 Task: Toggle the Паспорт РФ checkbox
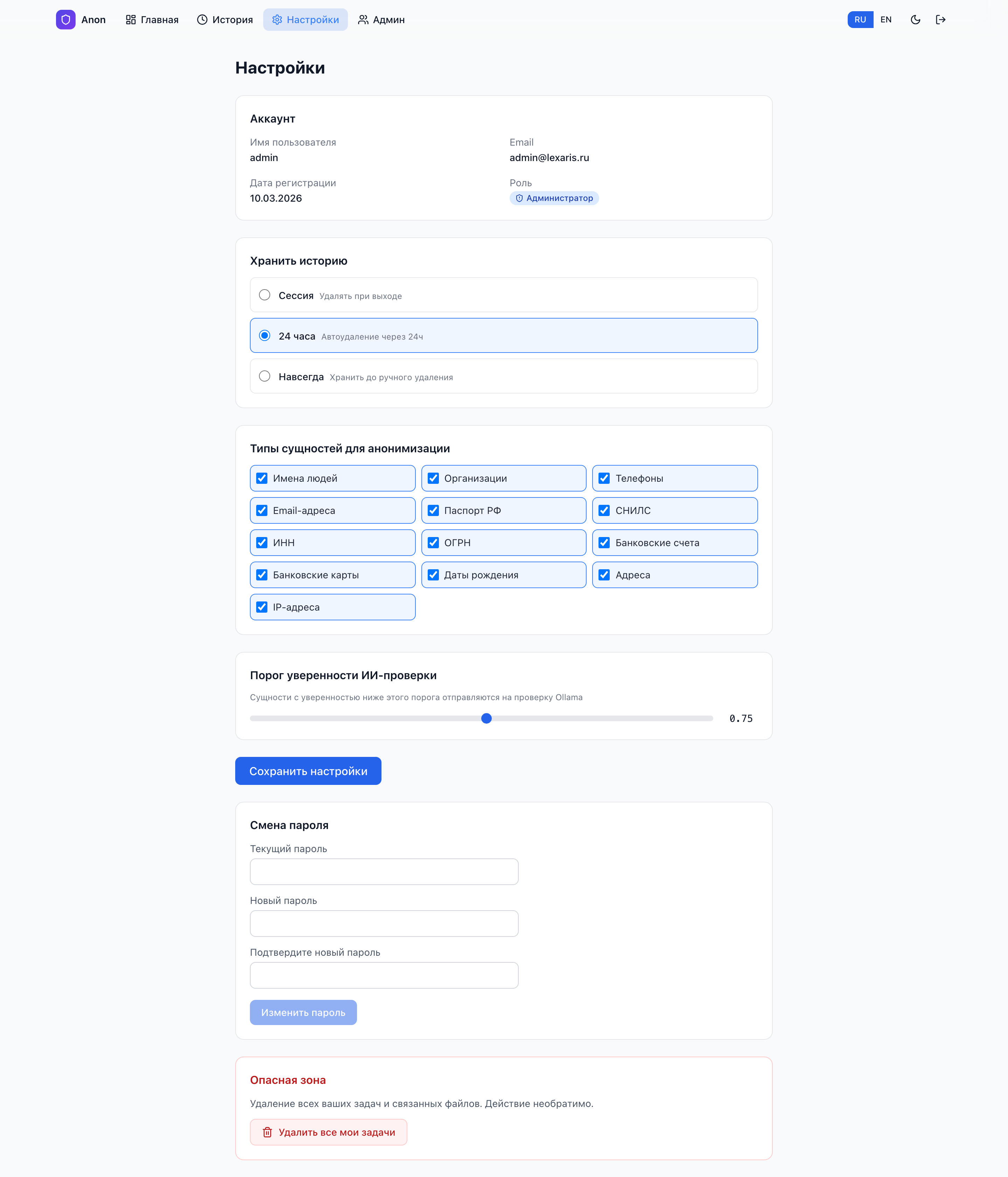pos(433,511)
